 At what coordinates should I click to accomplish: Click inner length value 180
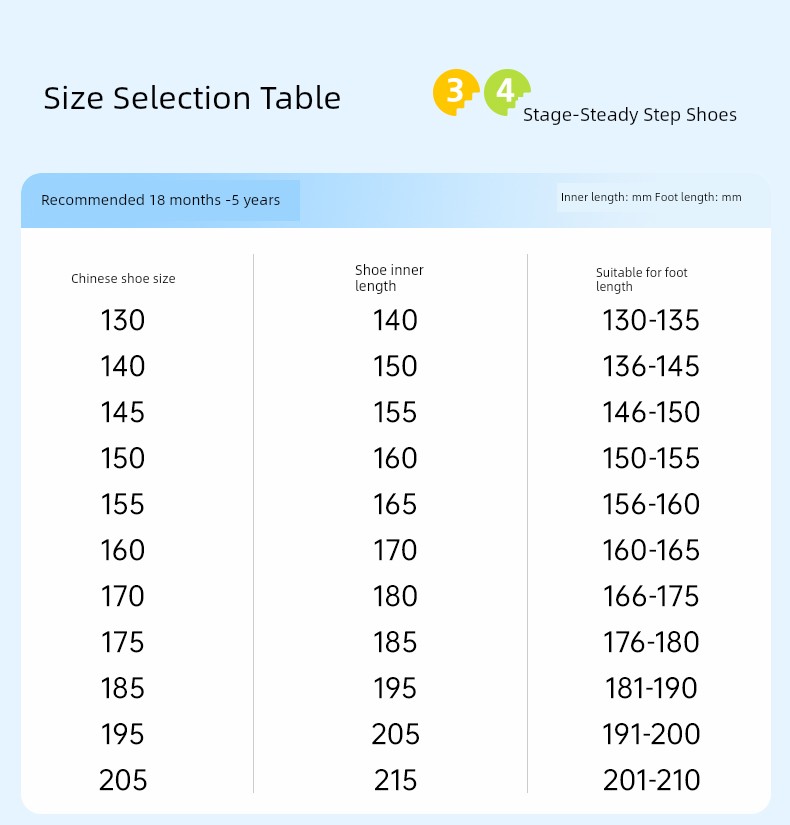[x=395, y=596]
